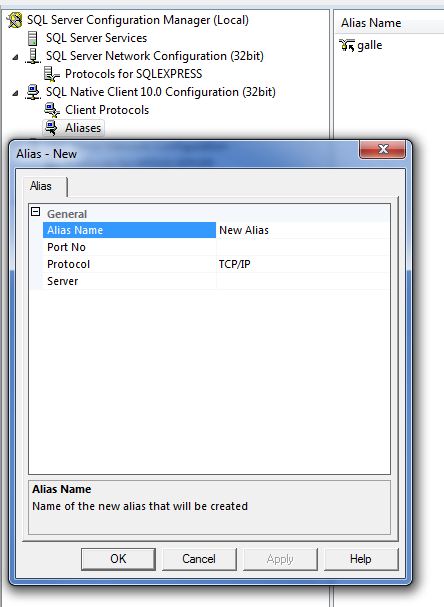The width and height of the screenshot is (444, 607).
Task: Click OK to create the alias
Action: 118,559
